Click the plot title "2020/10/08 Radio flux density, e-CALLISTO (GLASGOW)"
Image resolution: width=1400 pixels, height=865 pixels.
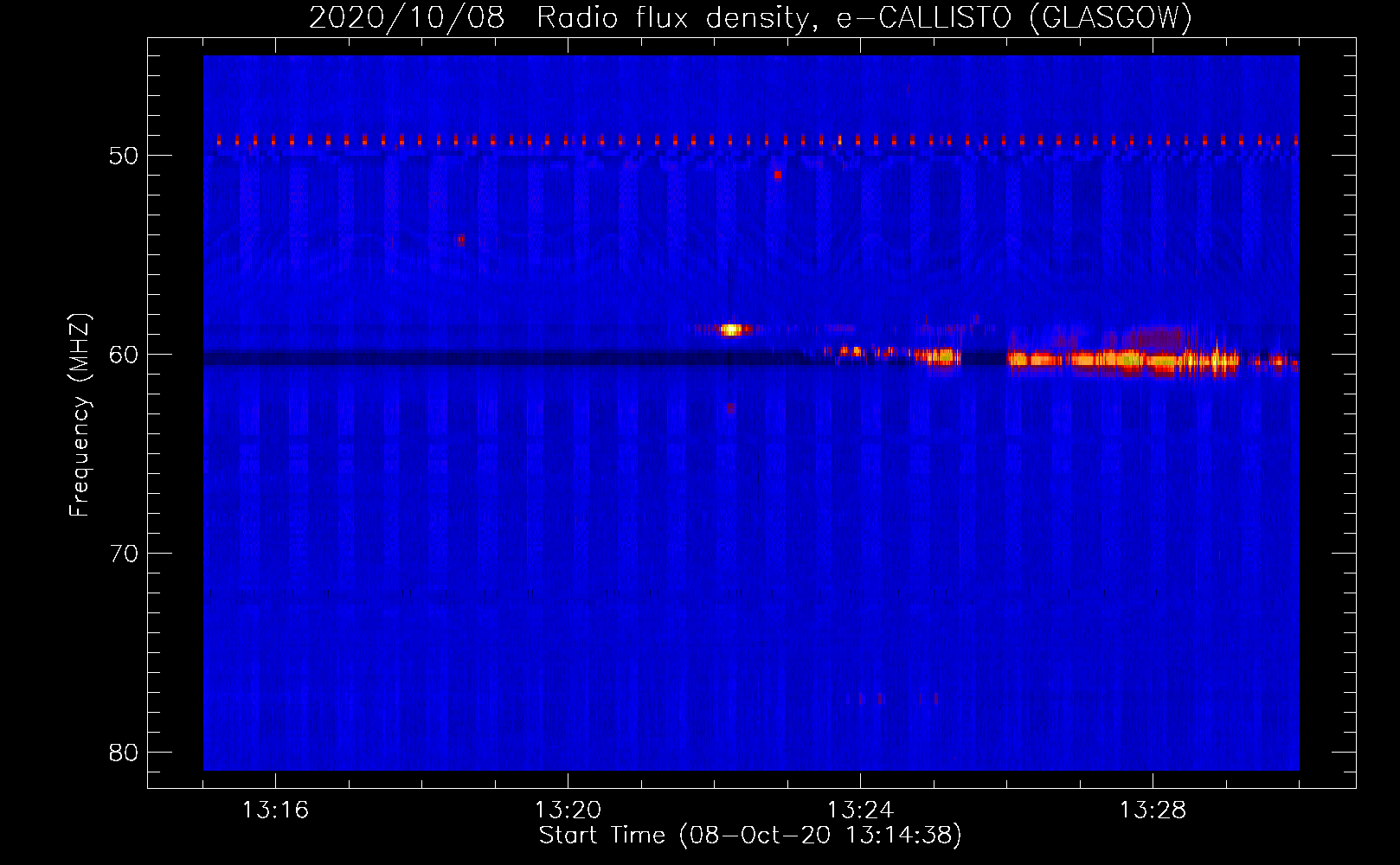click(751, 17)
